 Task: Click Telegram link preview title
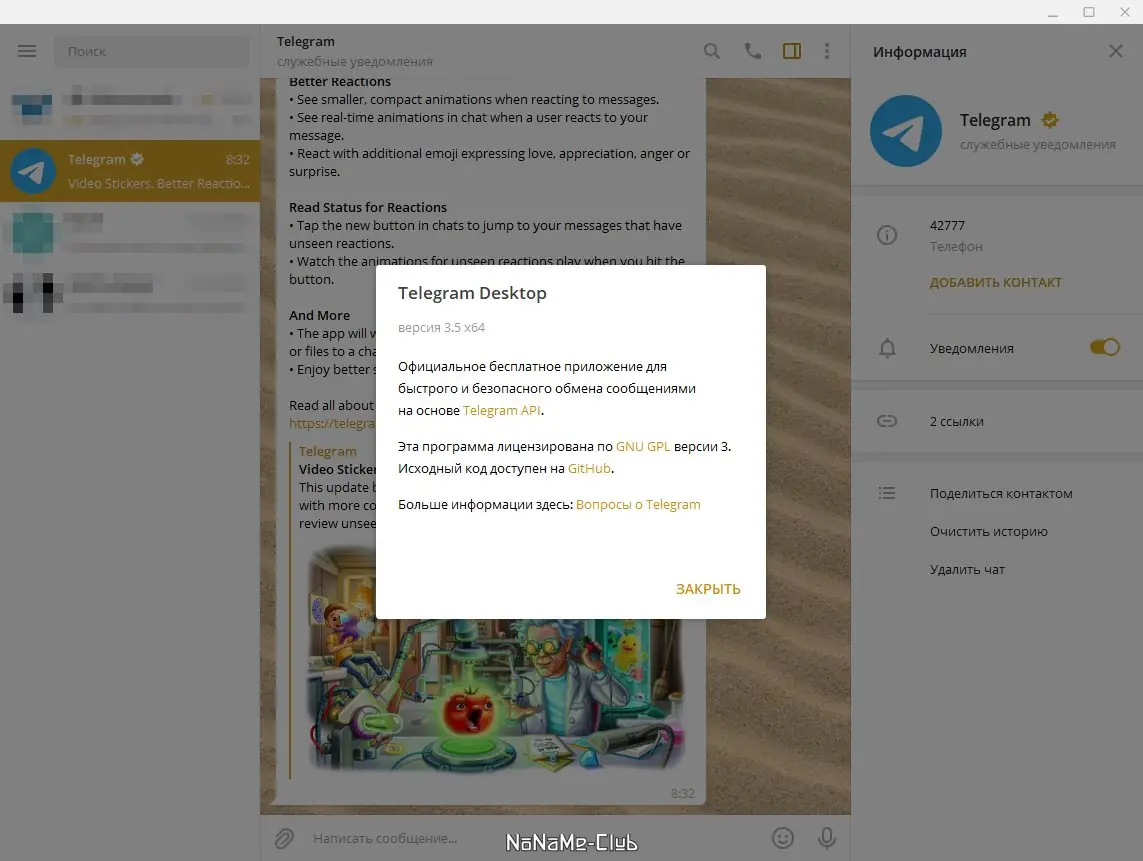tap(327, 451)
